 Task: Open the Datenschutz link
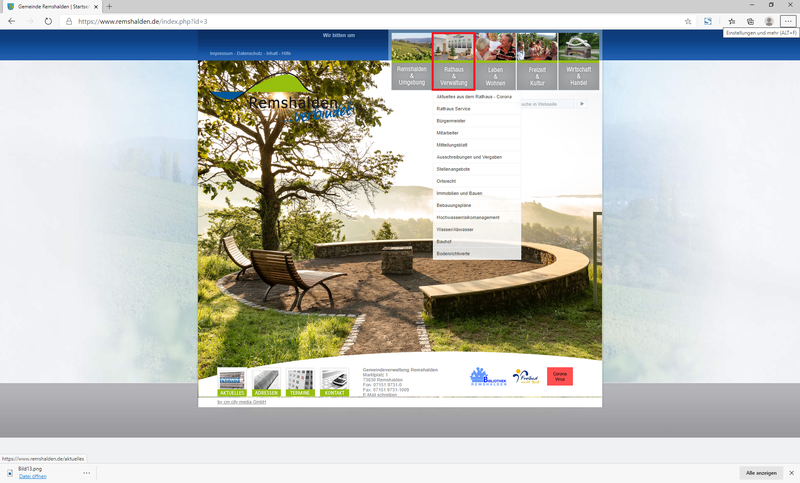click(249, 53)
